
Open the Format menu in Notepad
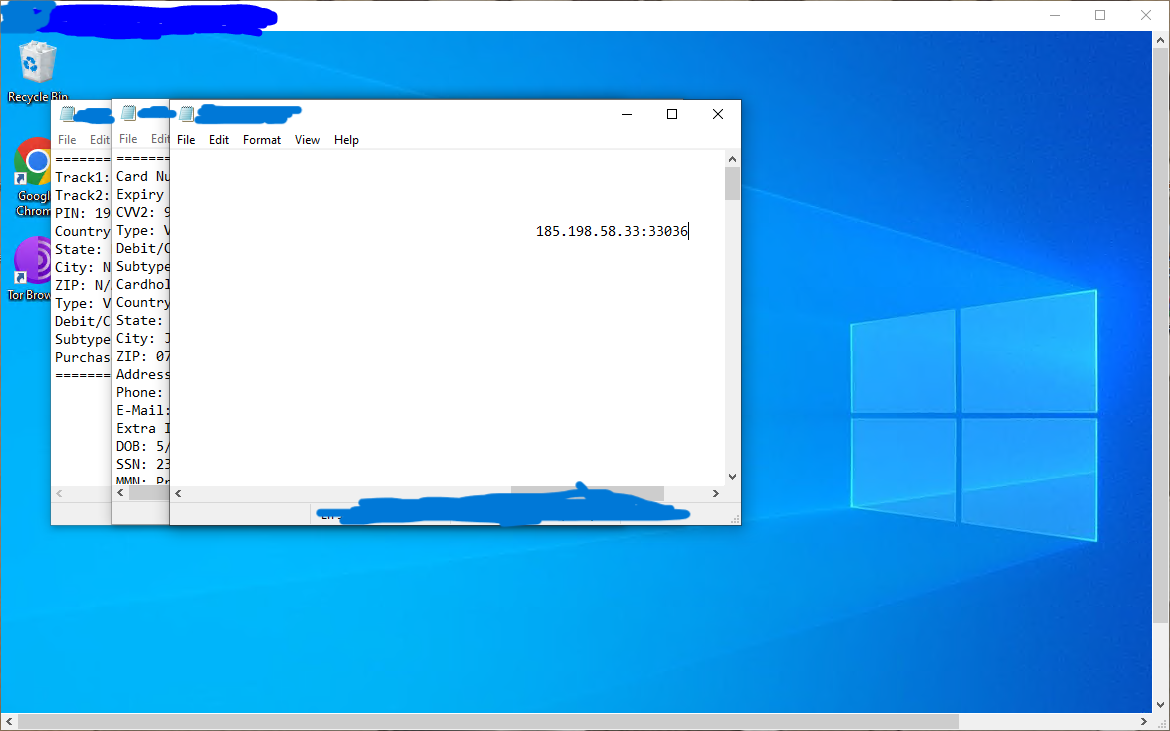pyautogui.click(x=262, y=140)
